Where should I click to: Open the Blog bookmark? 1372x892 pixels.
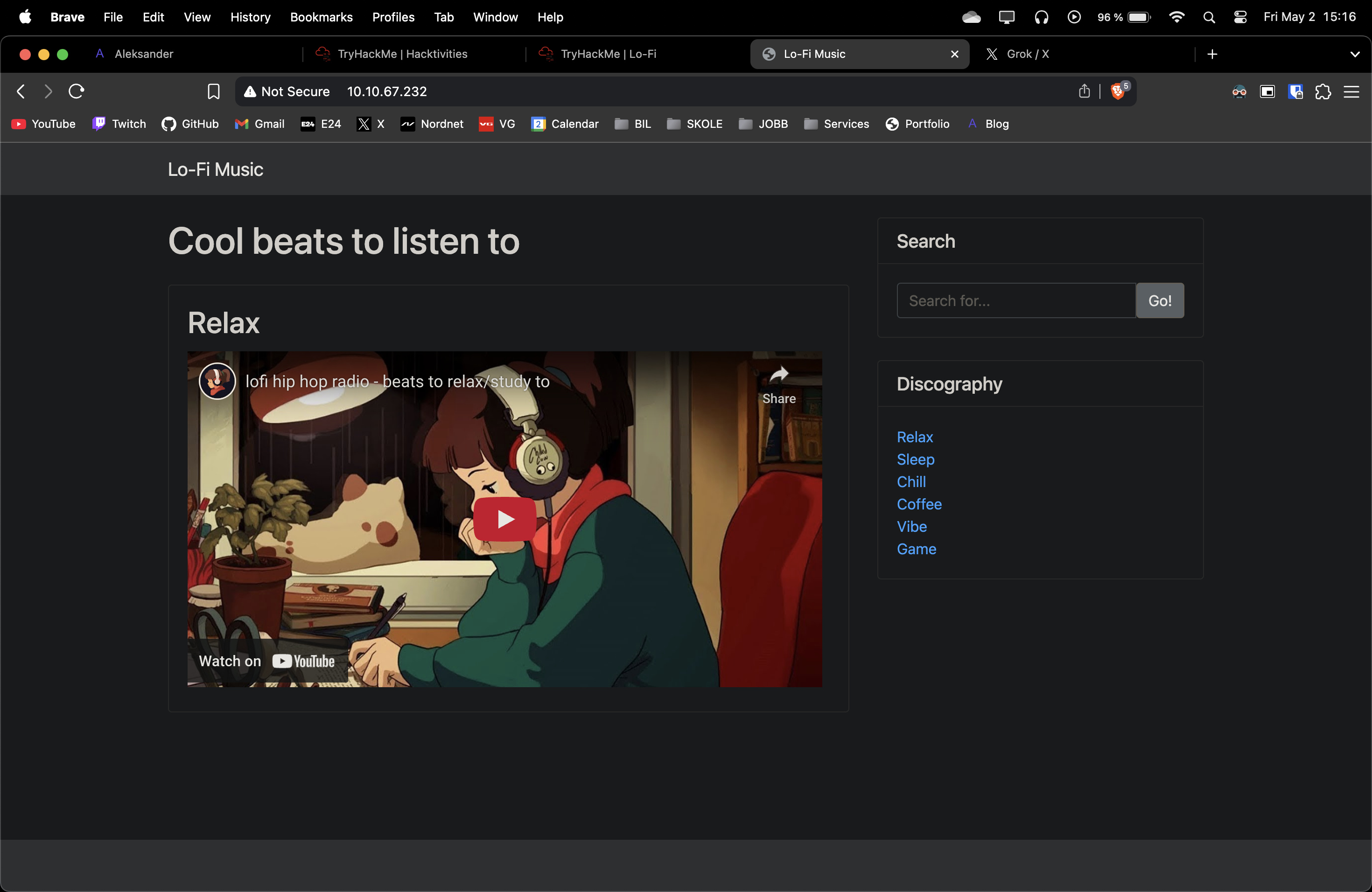click(988, 124)
